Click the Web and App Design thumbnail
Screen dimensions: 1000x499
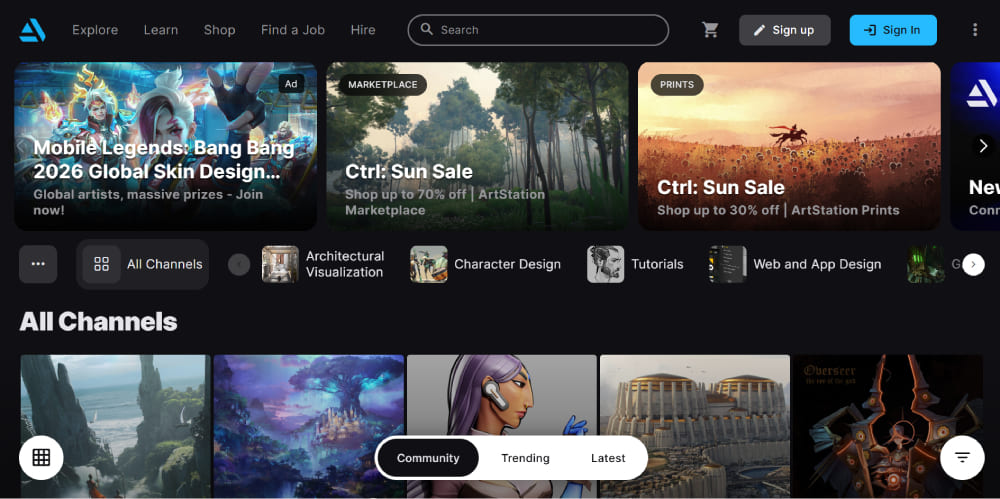click(728, 264)
